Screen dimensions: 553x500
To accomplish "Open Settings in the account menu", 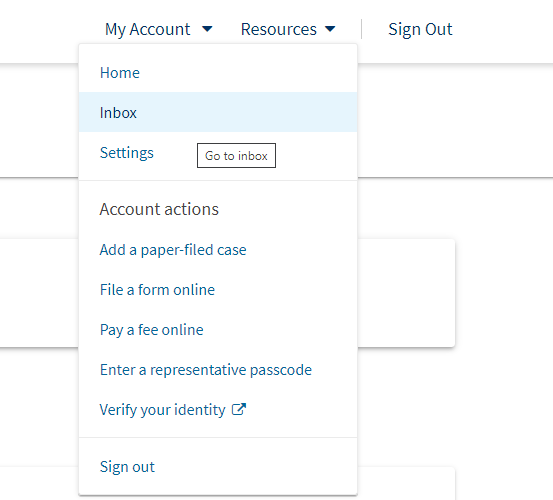I will [x=127, y=153].
